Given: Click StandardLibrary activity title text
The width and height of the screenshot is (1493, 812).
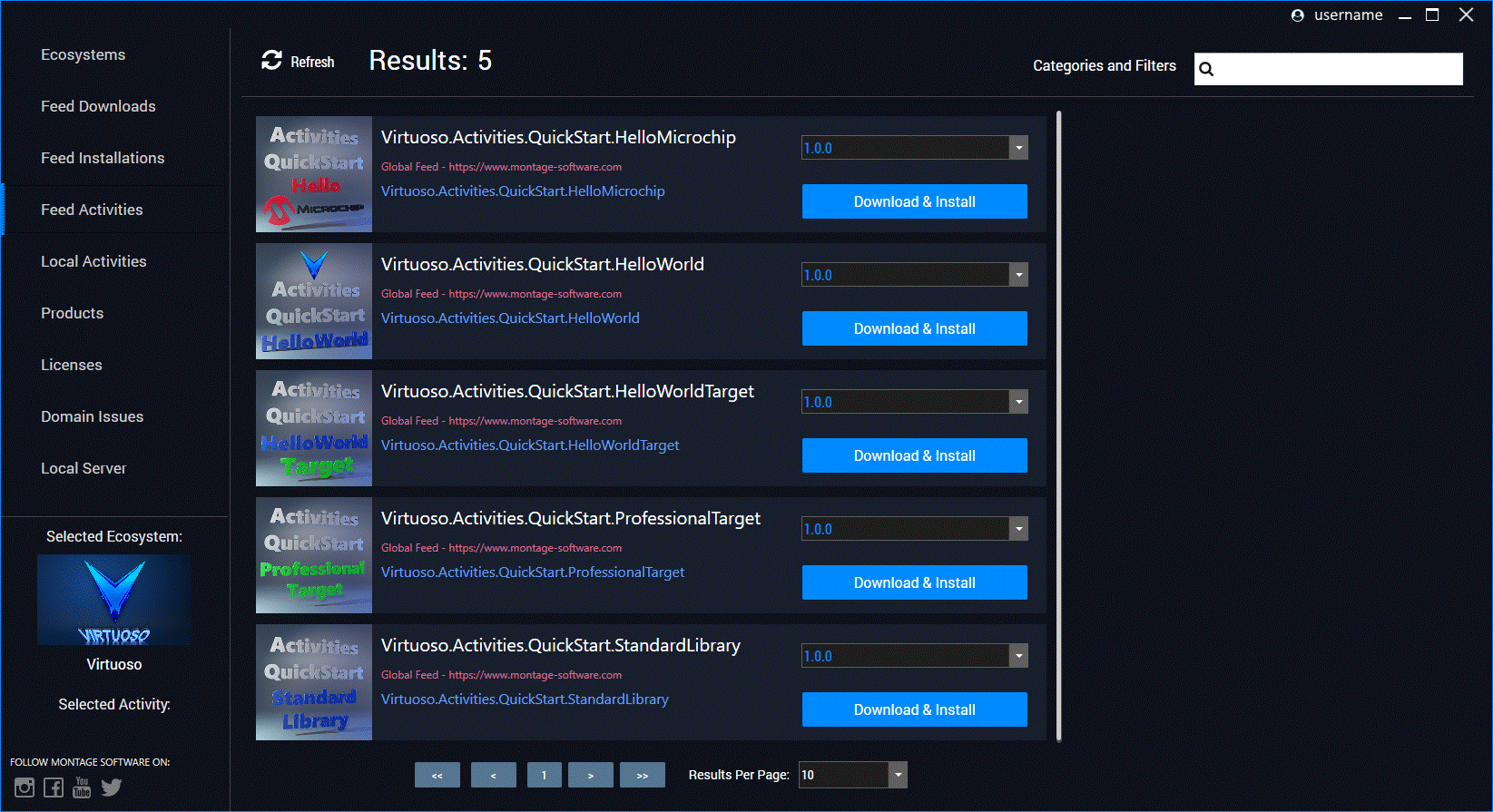Looking at the screenshot, I should click(561, 645).
